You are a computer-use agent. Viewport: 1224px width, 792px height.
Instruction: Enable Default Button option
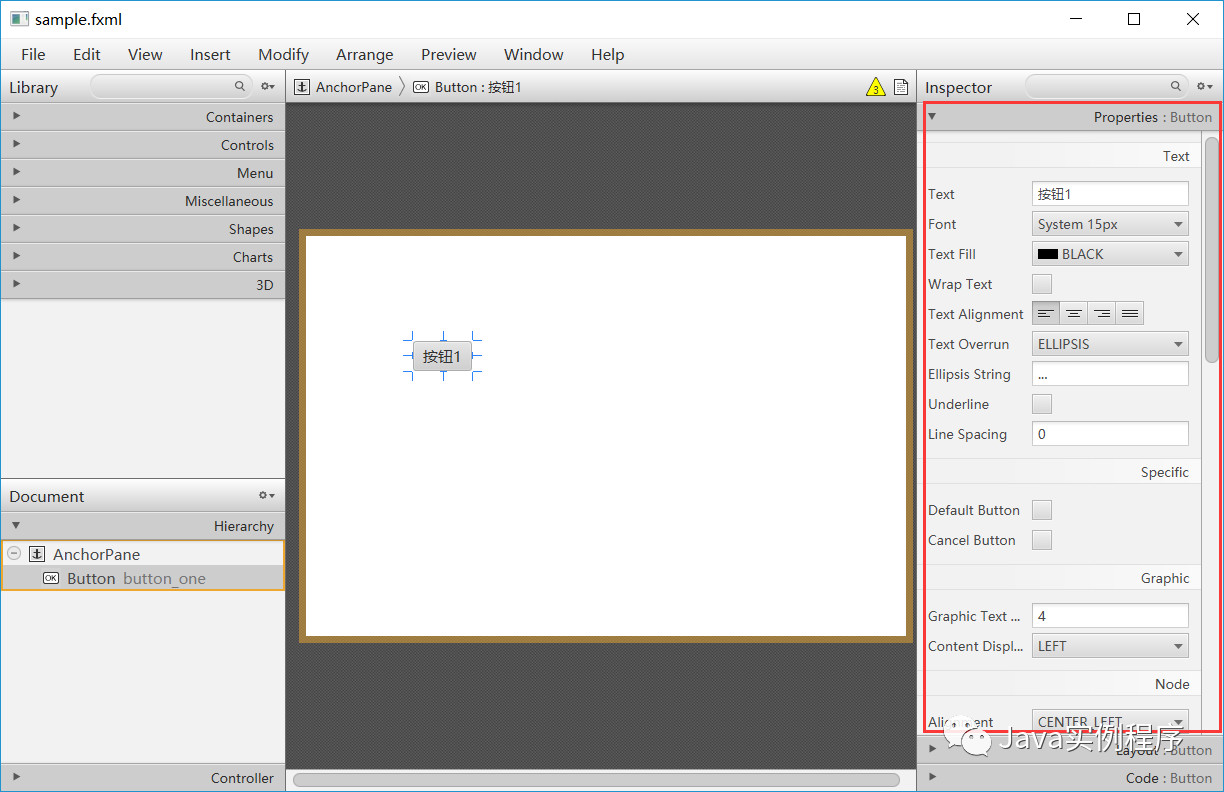pos(1041,510)
